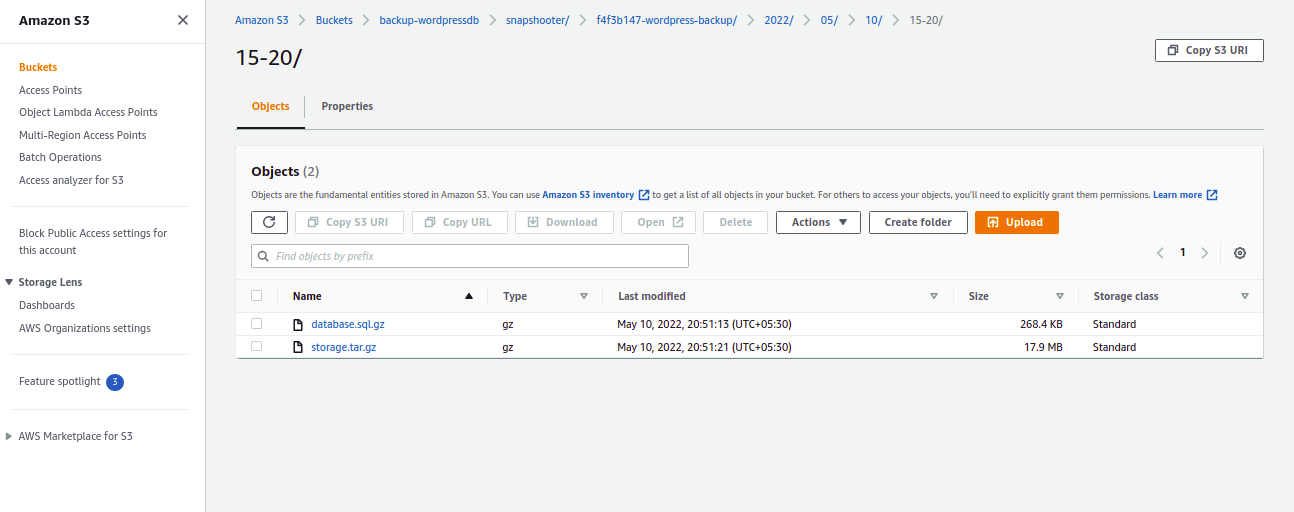Close the Amazon S3 sidebar panel

click(x=183, y=20)
